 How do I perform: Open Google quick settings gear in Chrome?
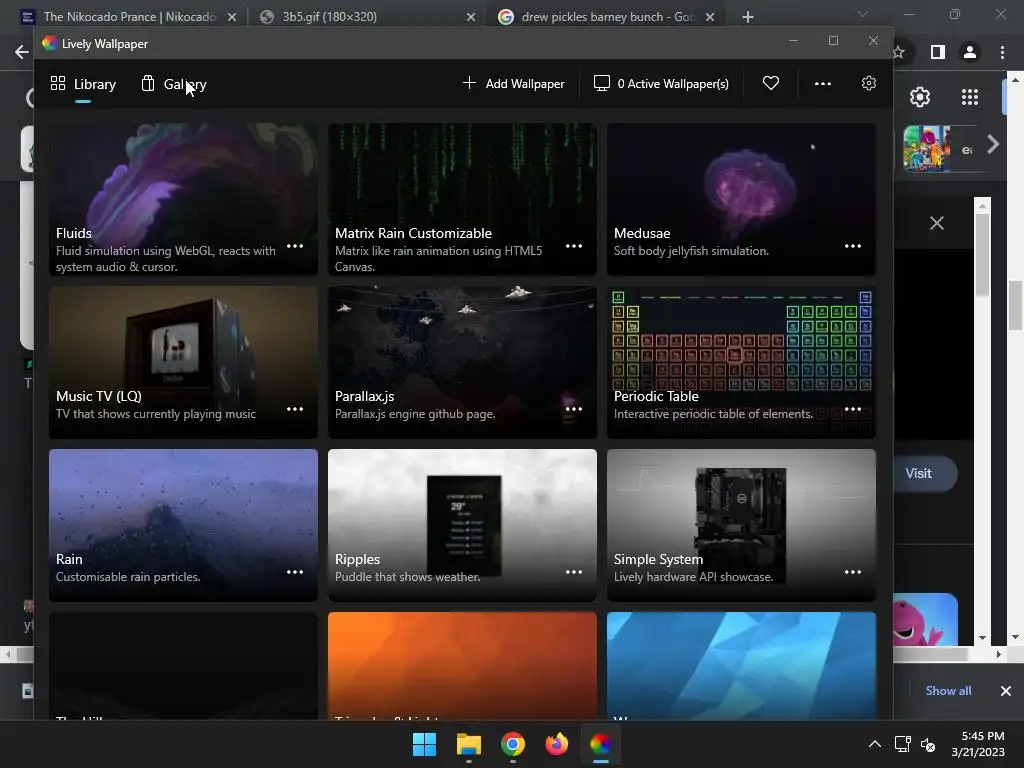[x=920, y=97]
